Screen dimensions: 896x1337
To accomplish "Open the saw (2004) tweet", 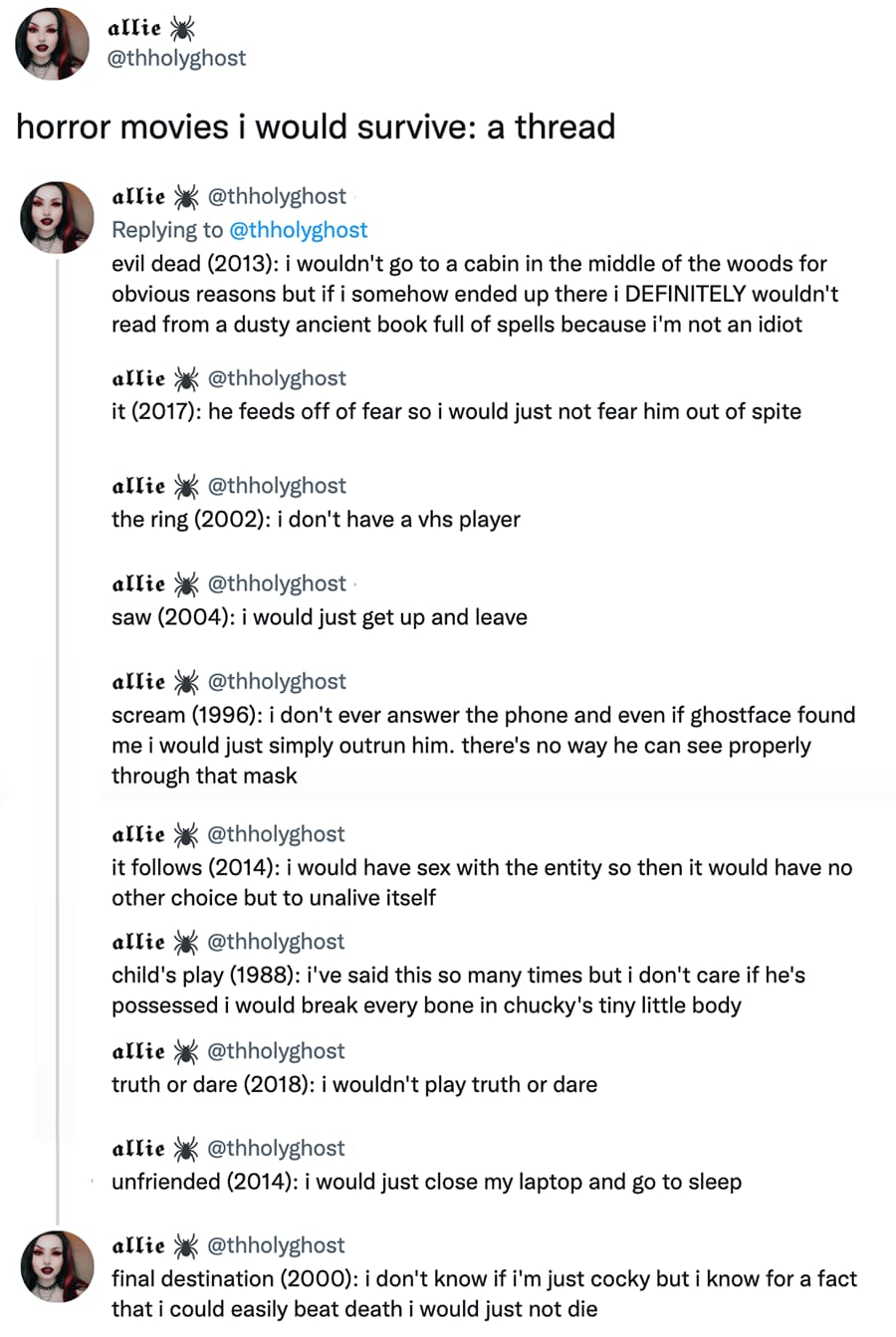I will pos(319,617).
